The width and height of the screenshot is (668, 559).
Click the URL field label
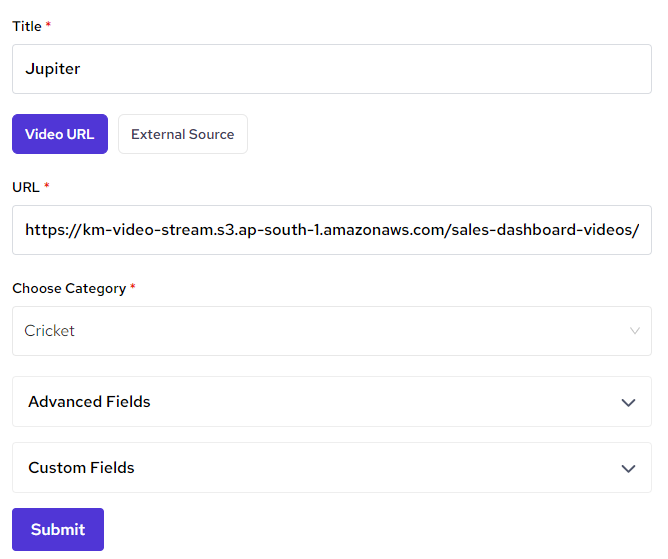pyautogui.click(x=25, y=187)
